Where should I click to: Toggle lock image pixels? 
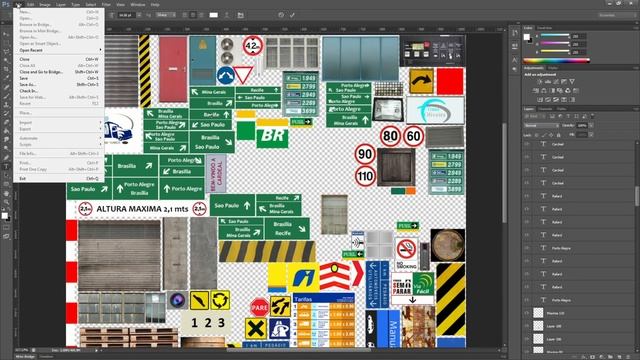pyautogui.click(x=544, y=135)
